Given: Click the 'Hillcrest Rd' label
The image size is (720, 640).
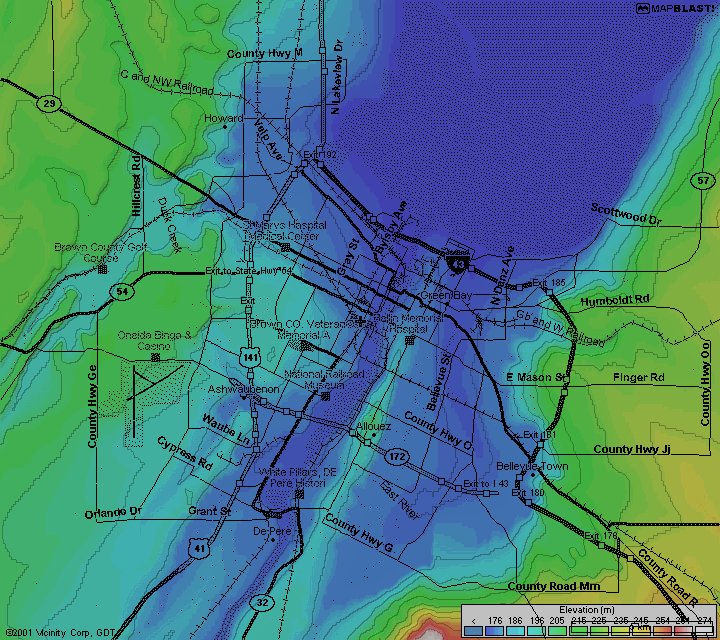Looking at the screenshot, I should click(x=136, y=188).
